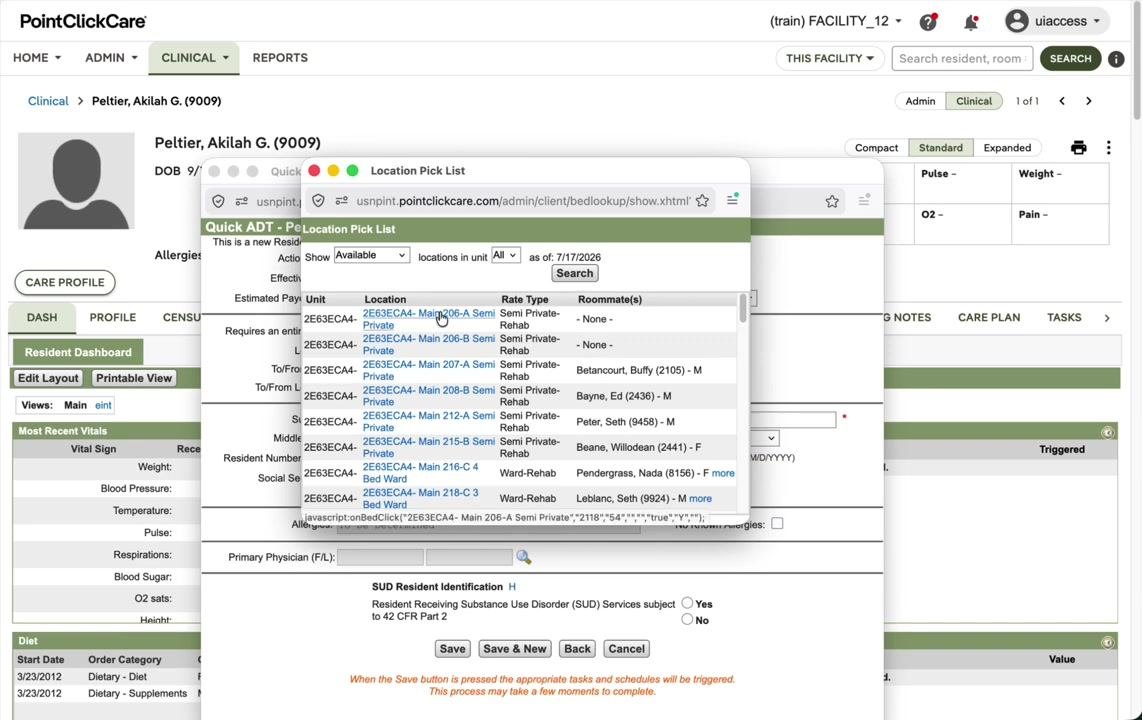Image resolution: width=1142 pixels, height=720 pixels.
Task: Select No for SUD services
Action: (687, 619)
